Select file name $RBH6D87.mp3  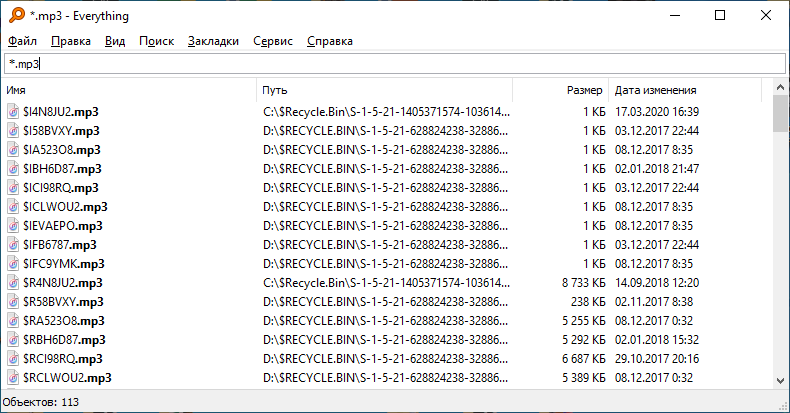tap(64, 340)
